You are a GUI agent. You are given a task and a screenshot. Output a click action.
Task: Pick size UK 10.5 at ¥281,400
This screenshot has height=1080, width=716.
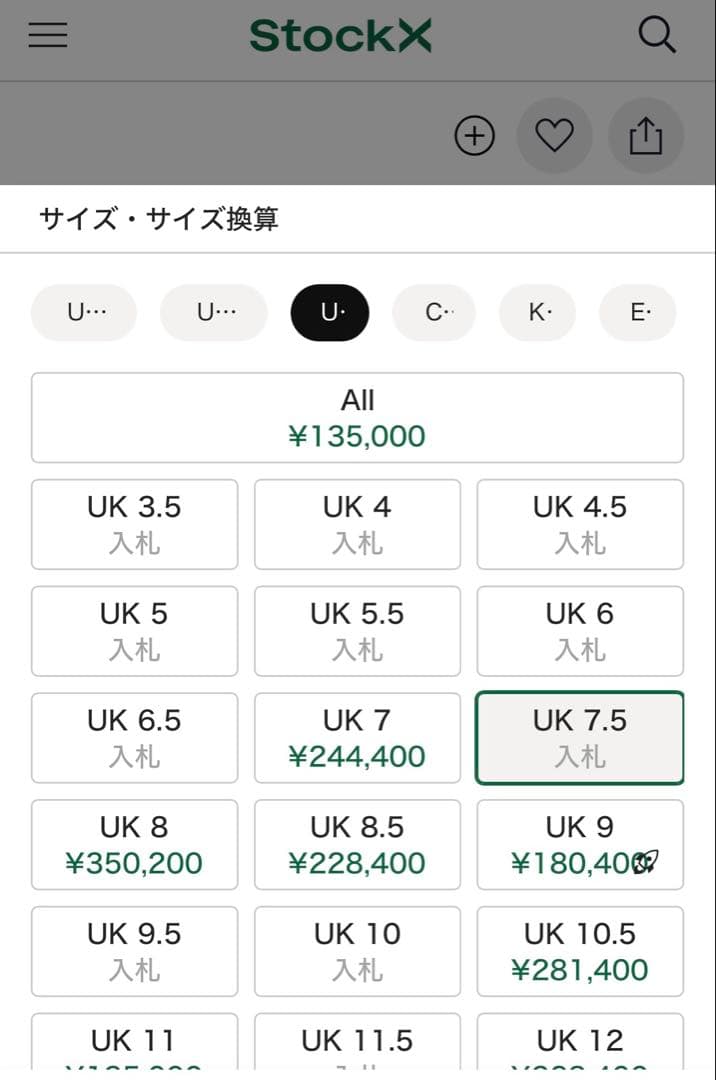[x=580, y=951]
